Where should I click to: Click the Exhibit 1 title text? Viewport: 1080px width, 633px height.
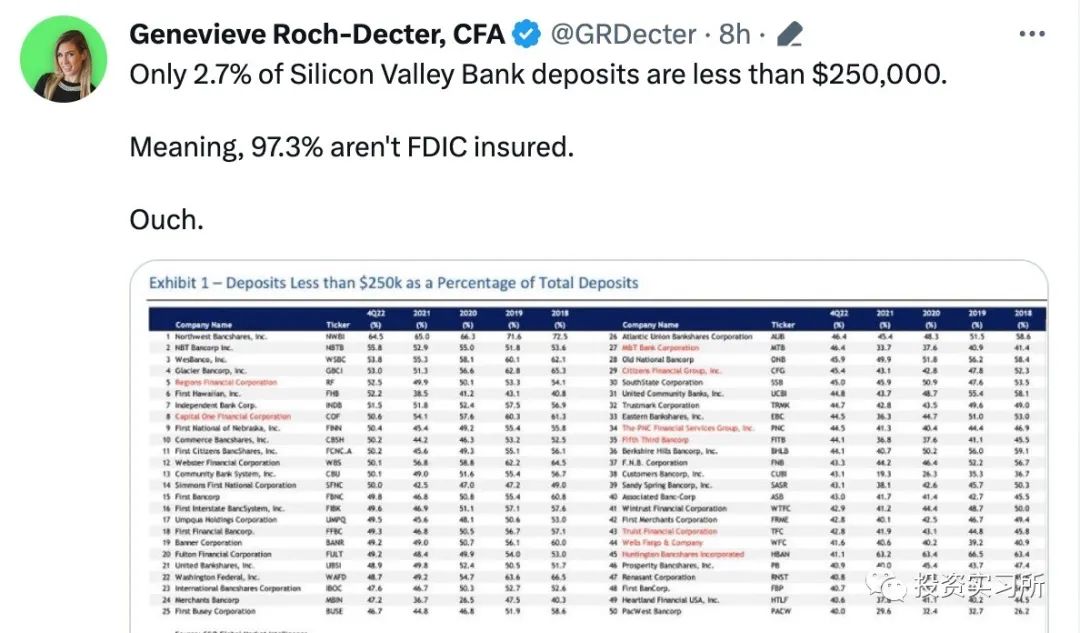click(393, 282)
